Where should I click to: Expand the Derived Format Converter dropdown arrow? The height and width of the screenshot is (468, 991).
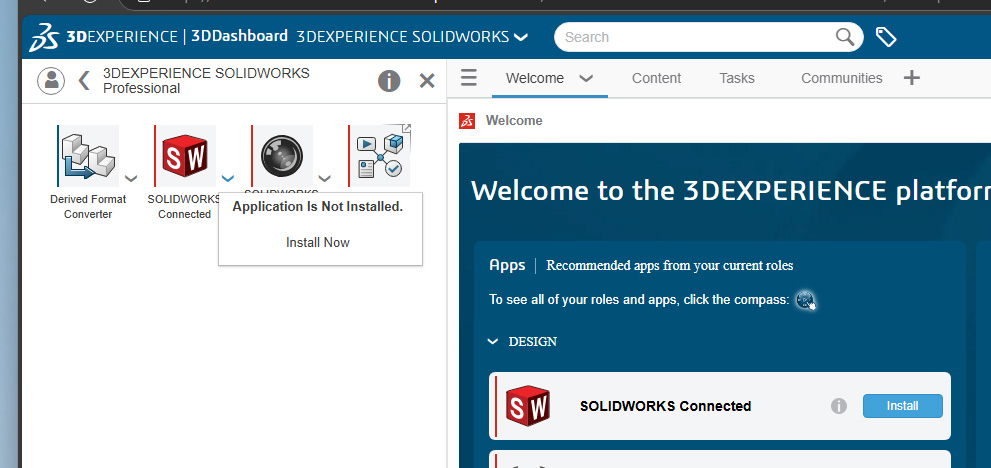131,179
